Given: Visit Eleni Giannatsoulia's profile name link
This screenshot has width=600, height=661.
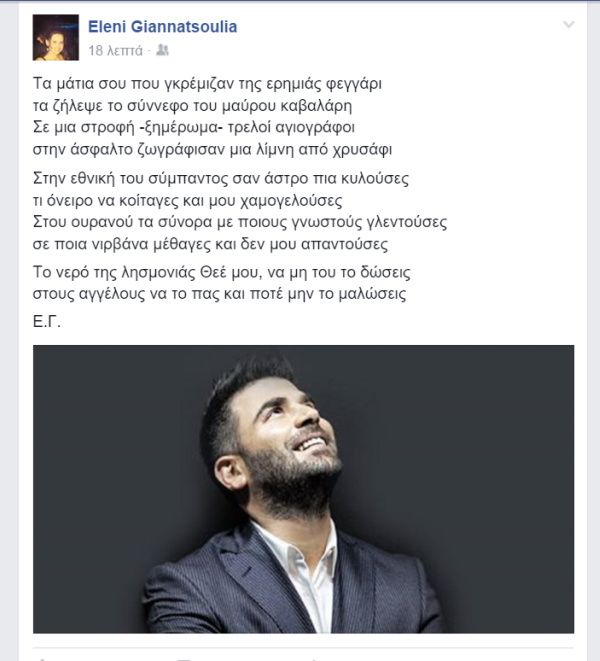Looking at the screenshot, I should coord(162,27).
